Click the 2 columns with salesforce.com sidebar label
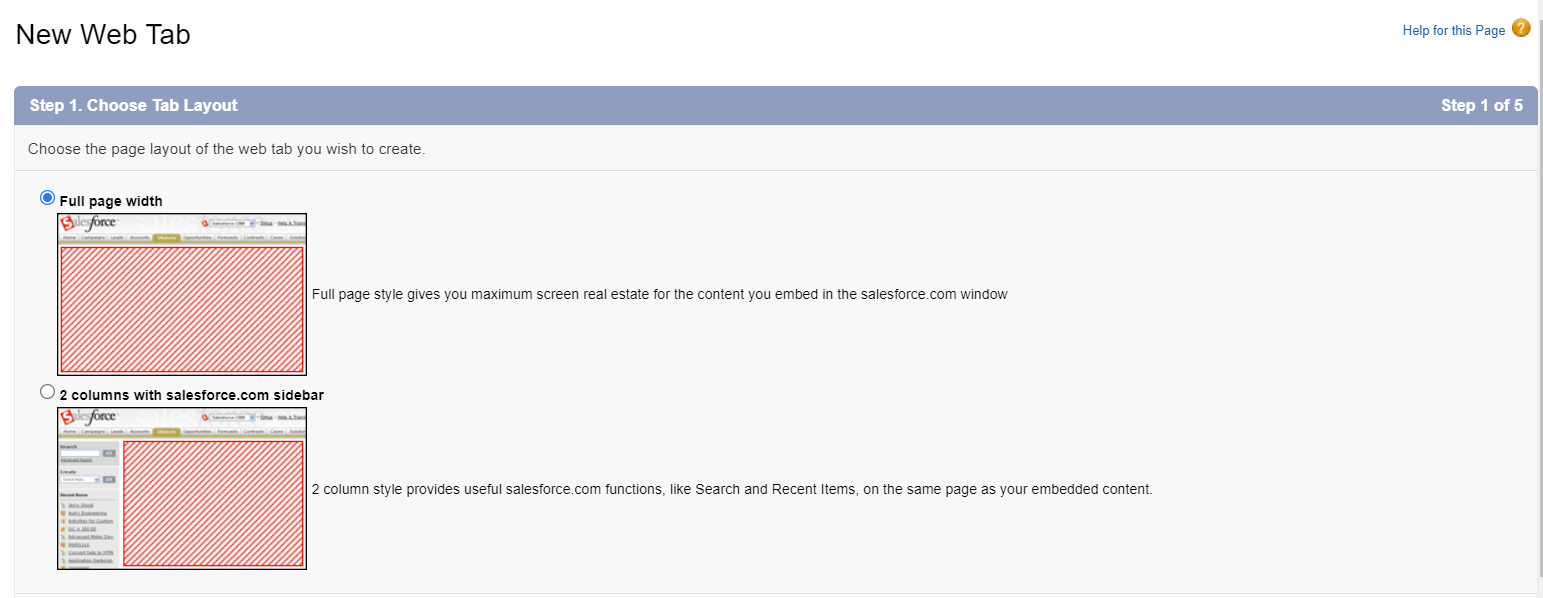1543x598 pixels. [x=191, y=395]
